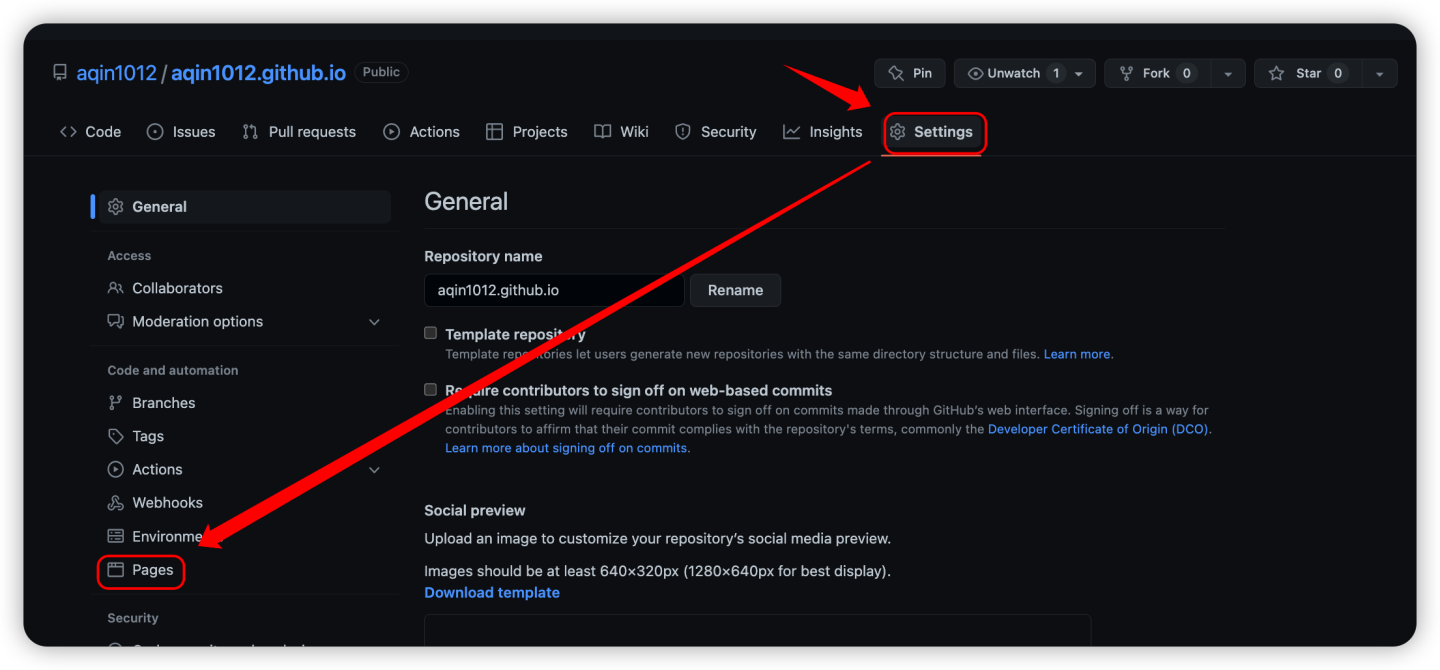Click the Download template link
Image resolution: width=1440 pixels, height=670 pixels.
pos(492,593)
